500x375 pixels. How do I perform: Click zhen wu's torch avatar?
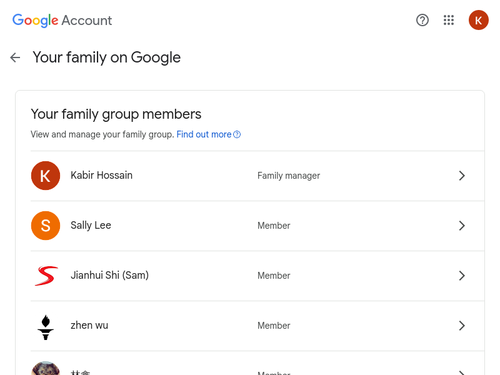coord(46,327)
